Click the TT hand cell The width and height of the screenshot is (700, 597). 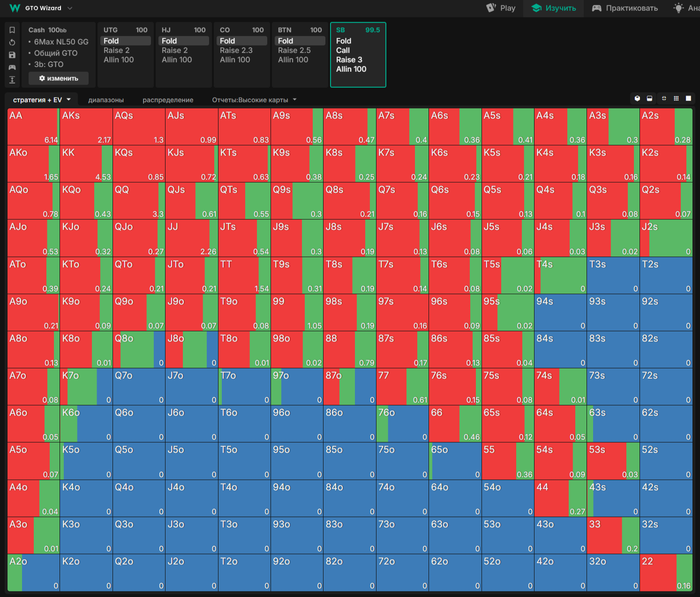(x=244, y=276)
